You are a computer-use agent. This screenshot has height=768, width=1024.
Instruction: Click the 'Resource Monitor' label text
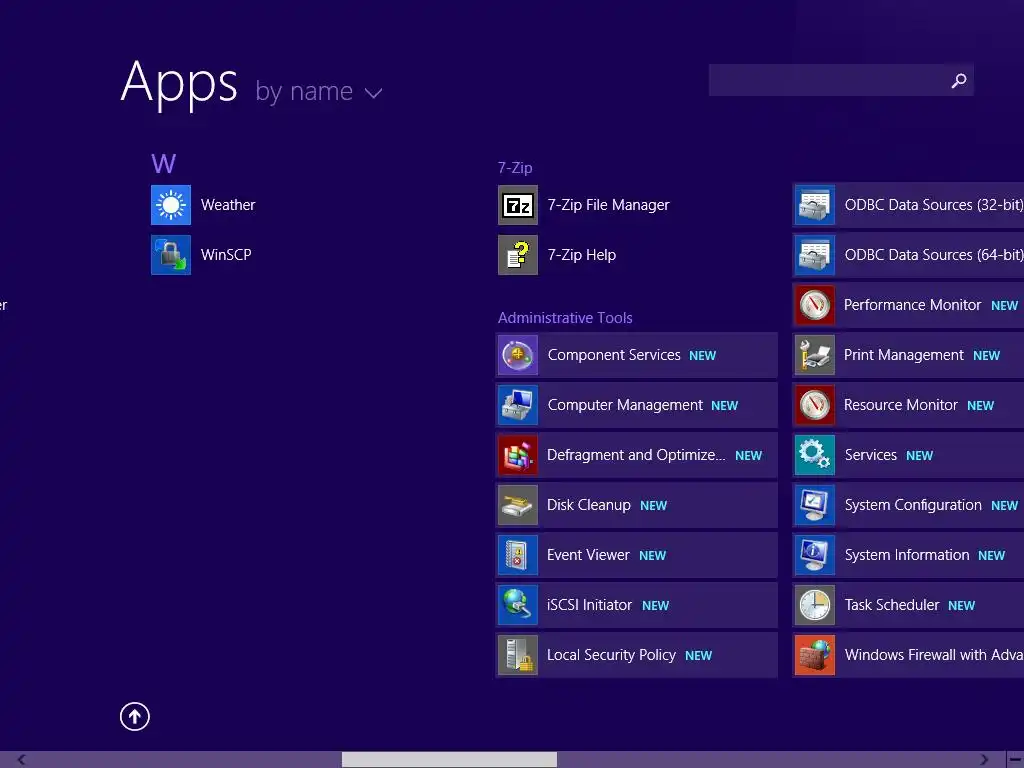pyautogui.click(x=901, y=405)
